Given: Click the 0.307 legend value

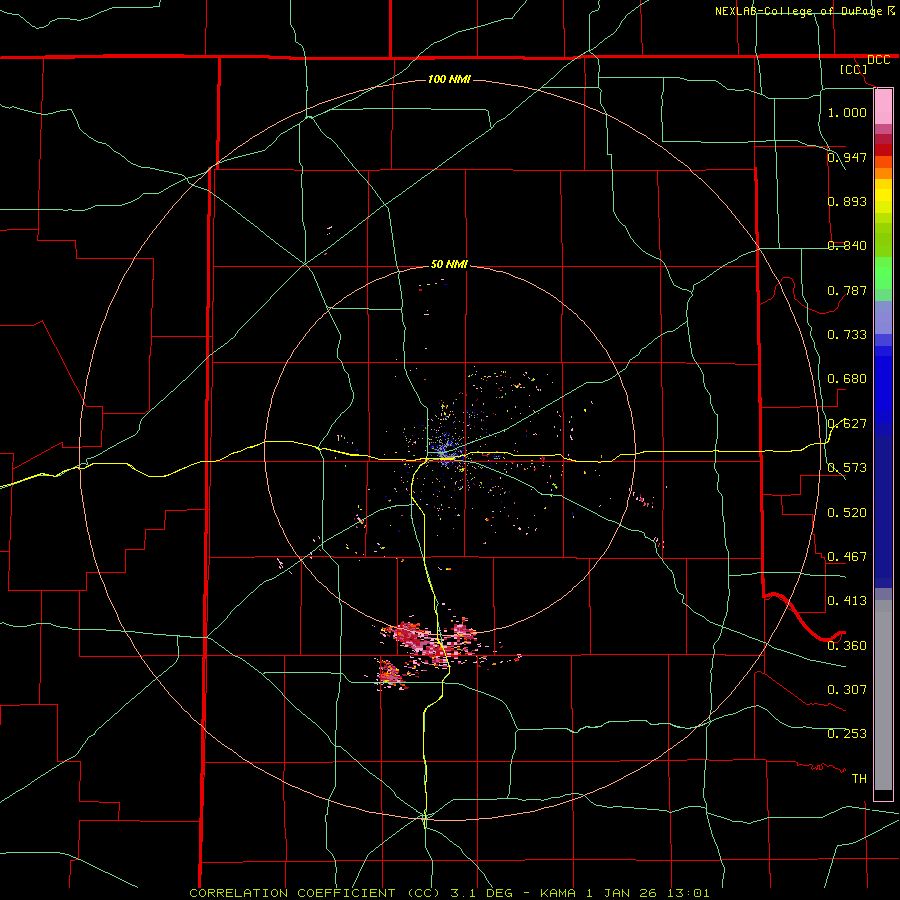Looking at the screenshot, I should 847,690.
